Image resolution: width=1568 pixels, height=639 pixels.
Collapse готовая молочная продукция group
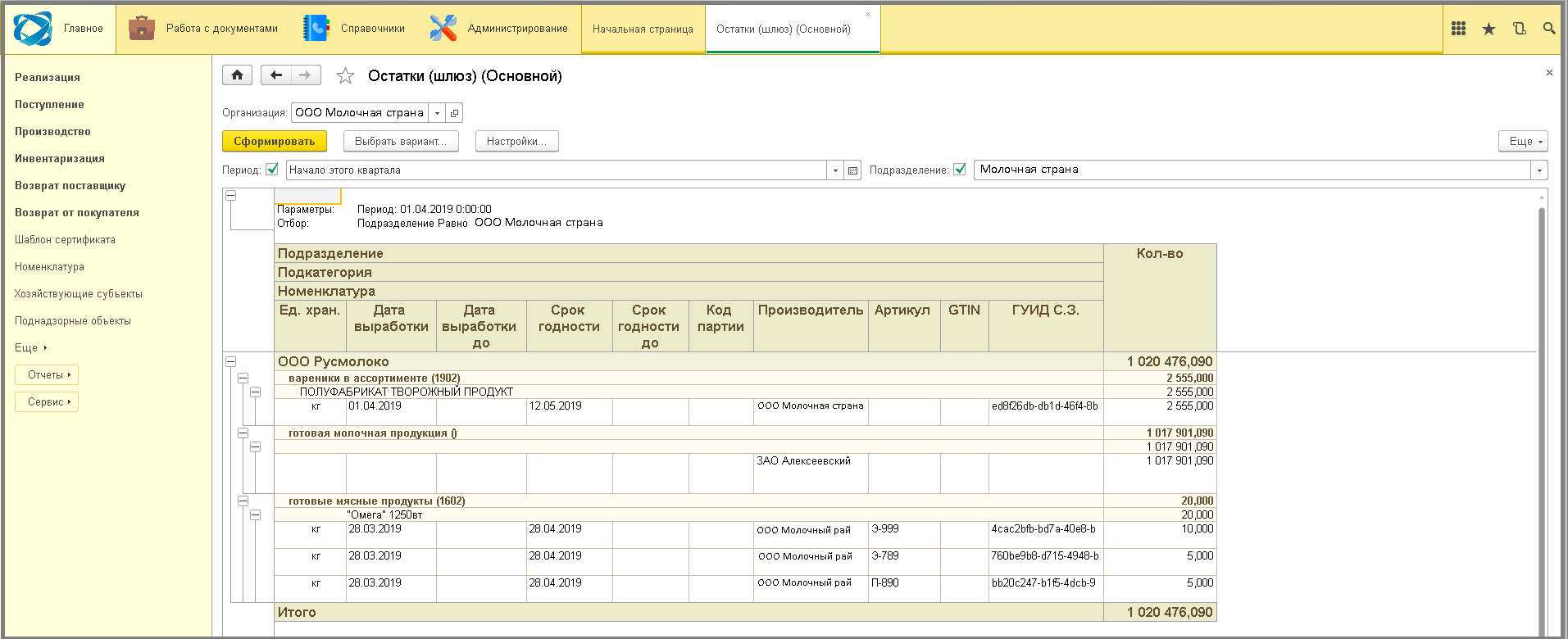(x=243, y=433)
